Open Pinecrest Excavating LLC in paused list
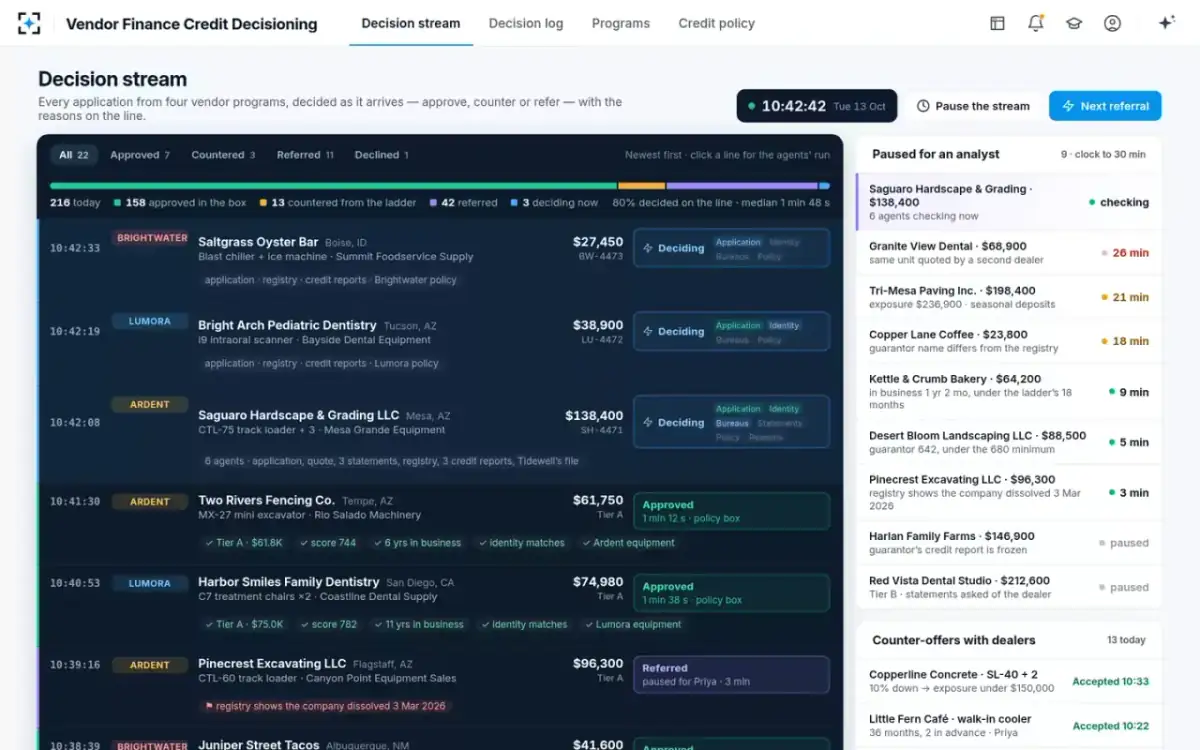This screenshot has width=1200, height=750. [1009, 493]
